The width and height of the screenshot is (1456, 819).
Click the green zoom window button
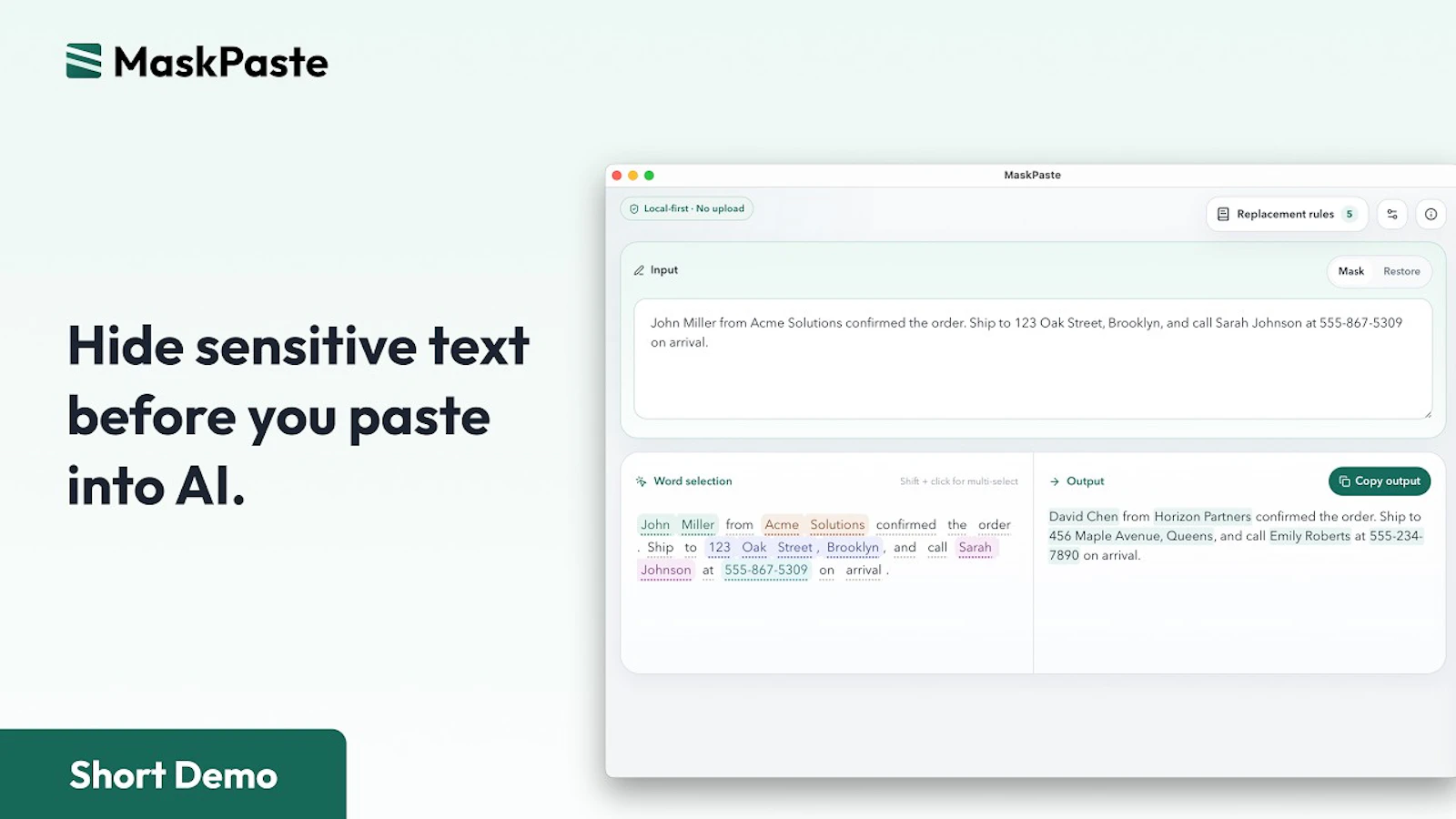point(649,176)
